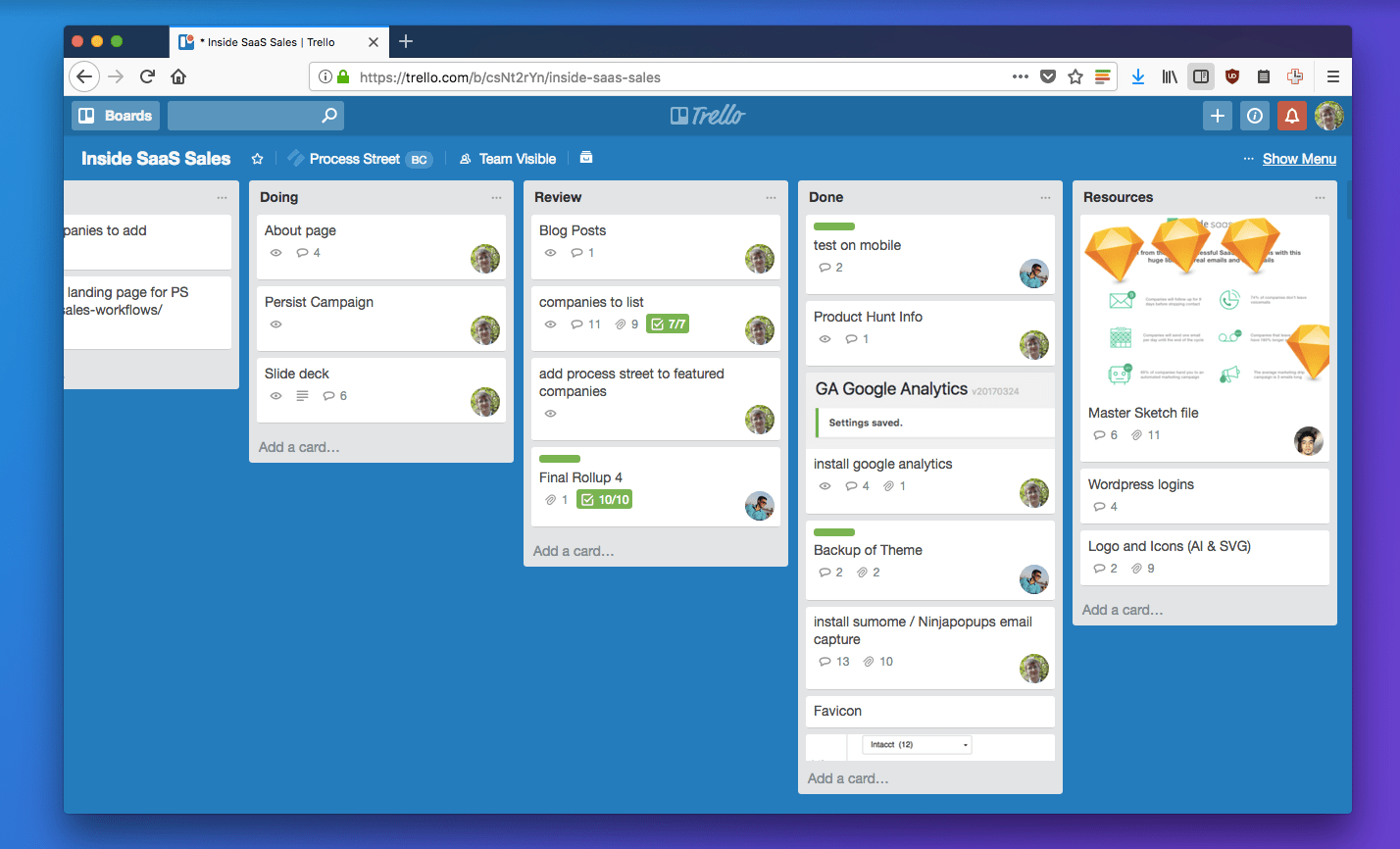This screenshot has height=849, width=1400.
Task: Open Review list actions menu
Action: (771, 197)
